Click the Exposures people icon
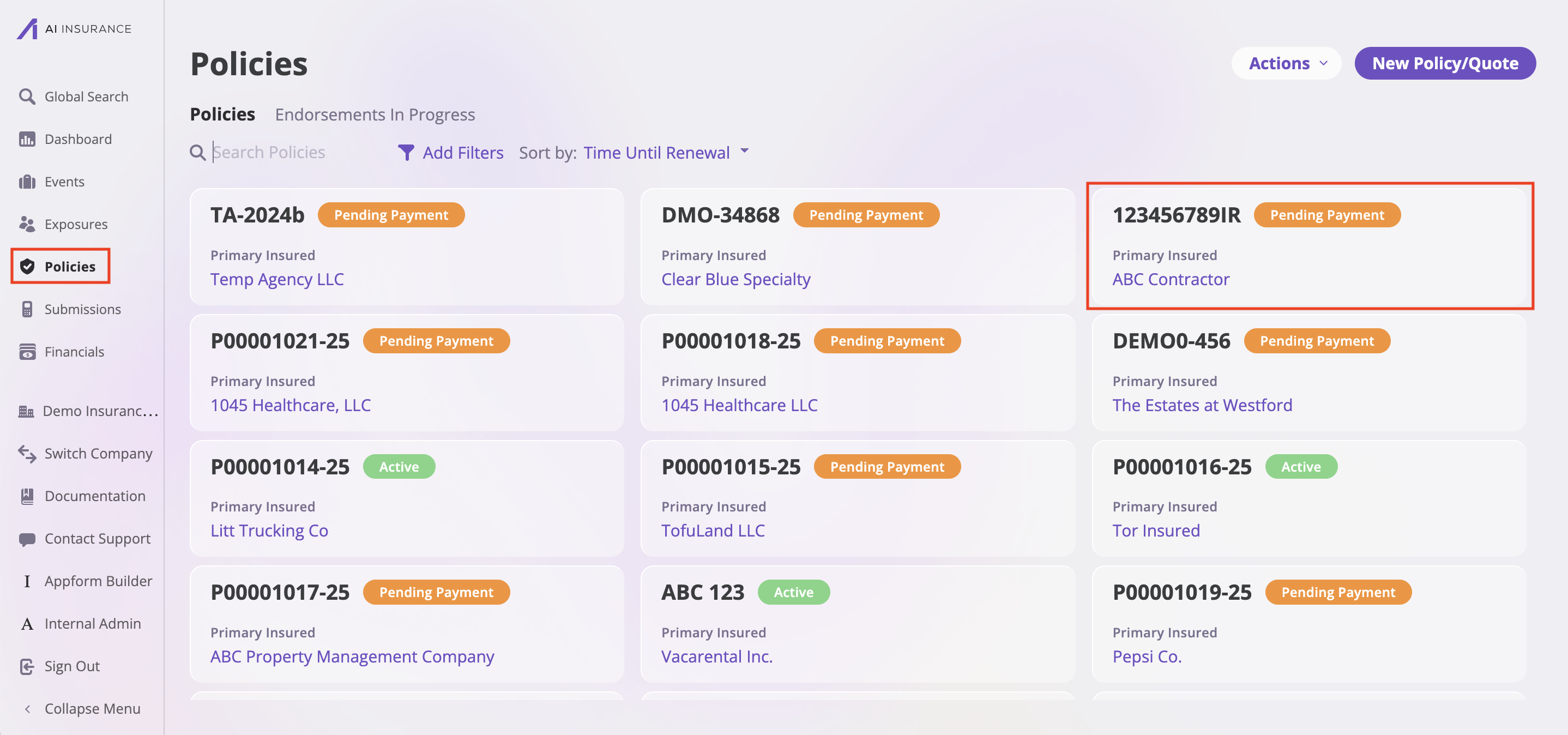Screen dimensions: 1568x735 point(27,224)
